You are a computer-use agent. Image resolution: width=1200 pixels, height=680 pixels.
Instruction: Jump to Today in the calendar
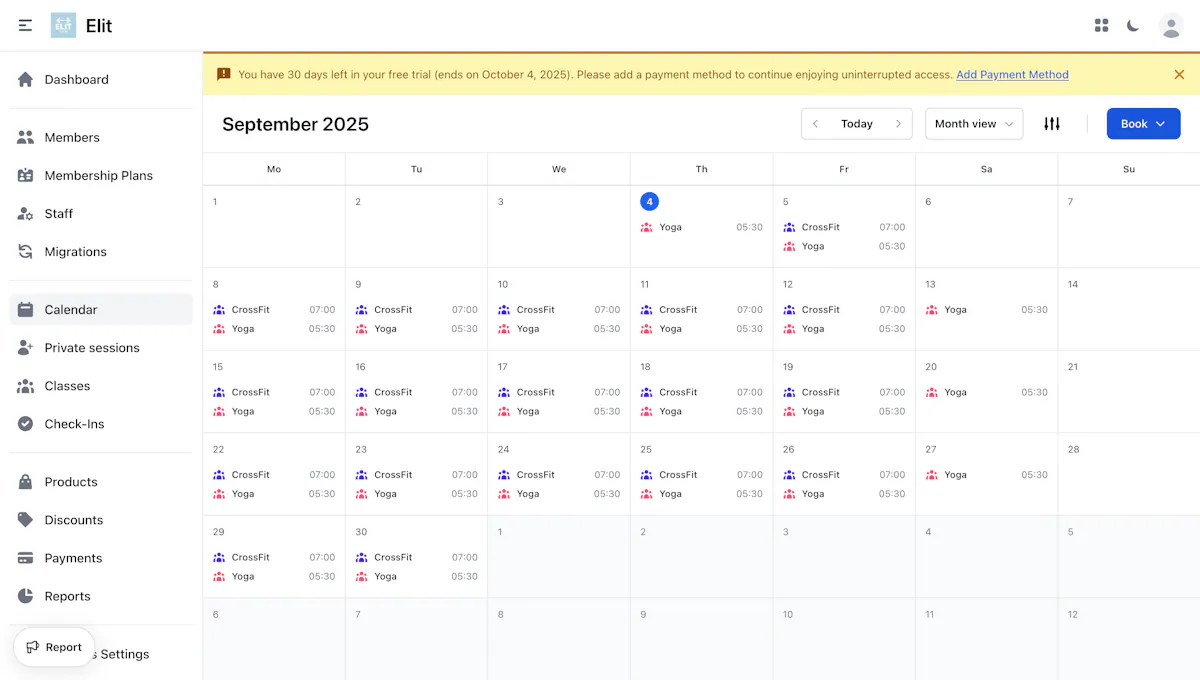tap(857, 124)
